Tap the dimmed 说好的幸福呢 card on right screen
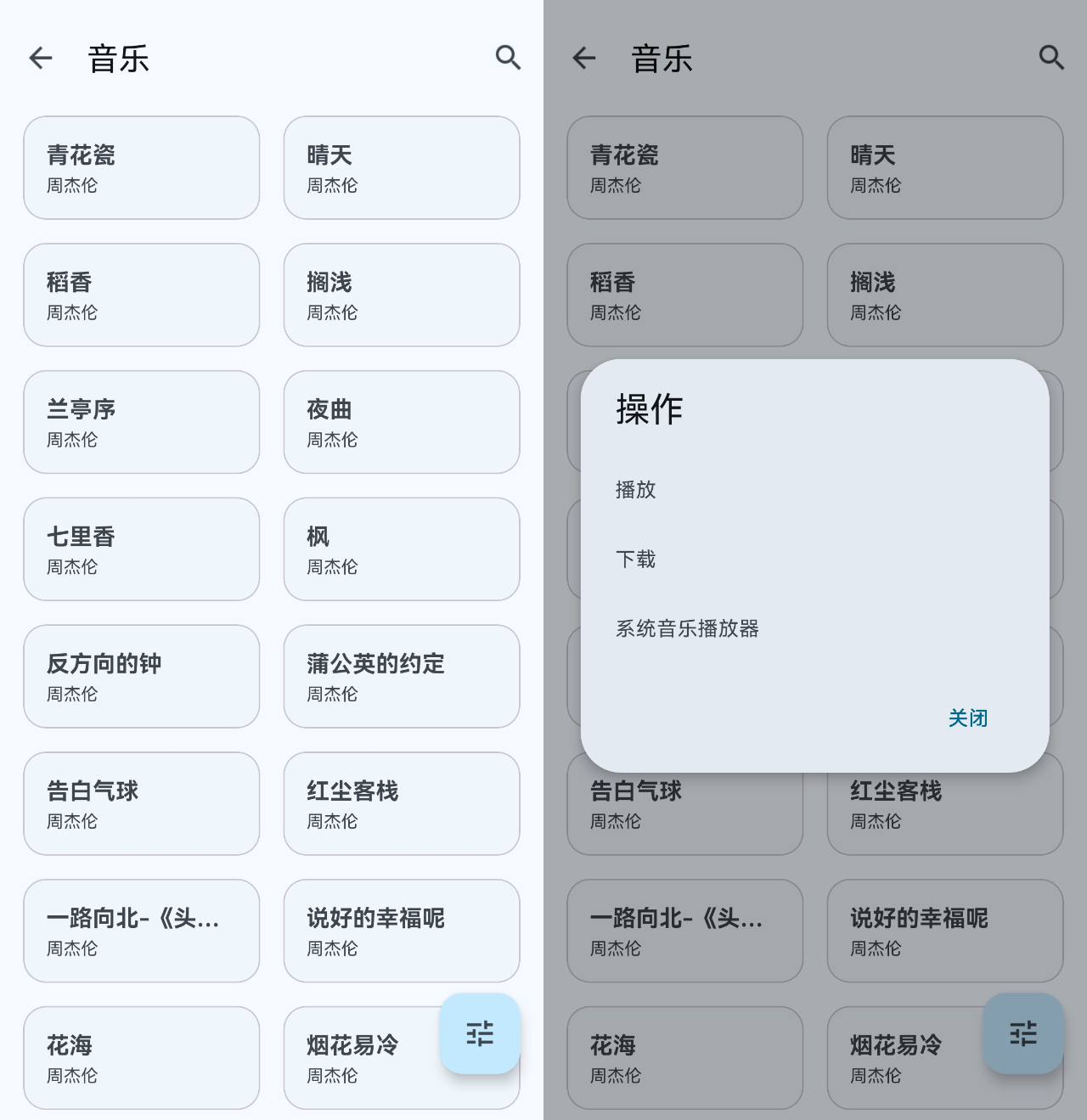1087x1120 pixels. click(x=945, y=931)
